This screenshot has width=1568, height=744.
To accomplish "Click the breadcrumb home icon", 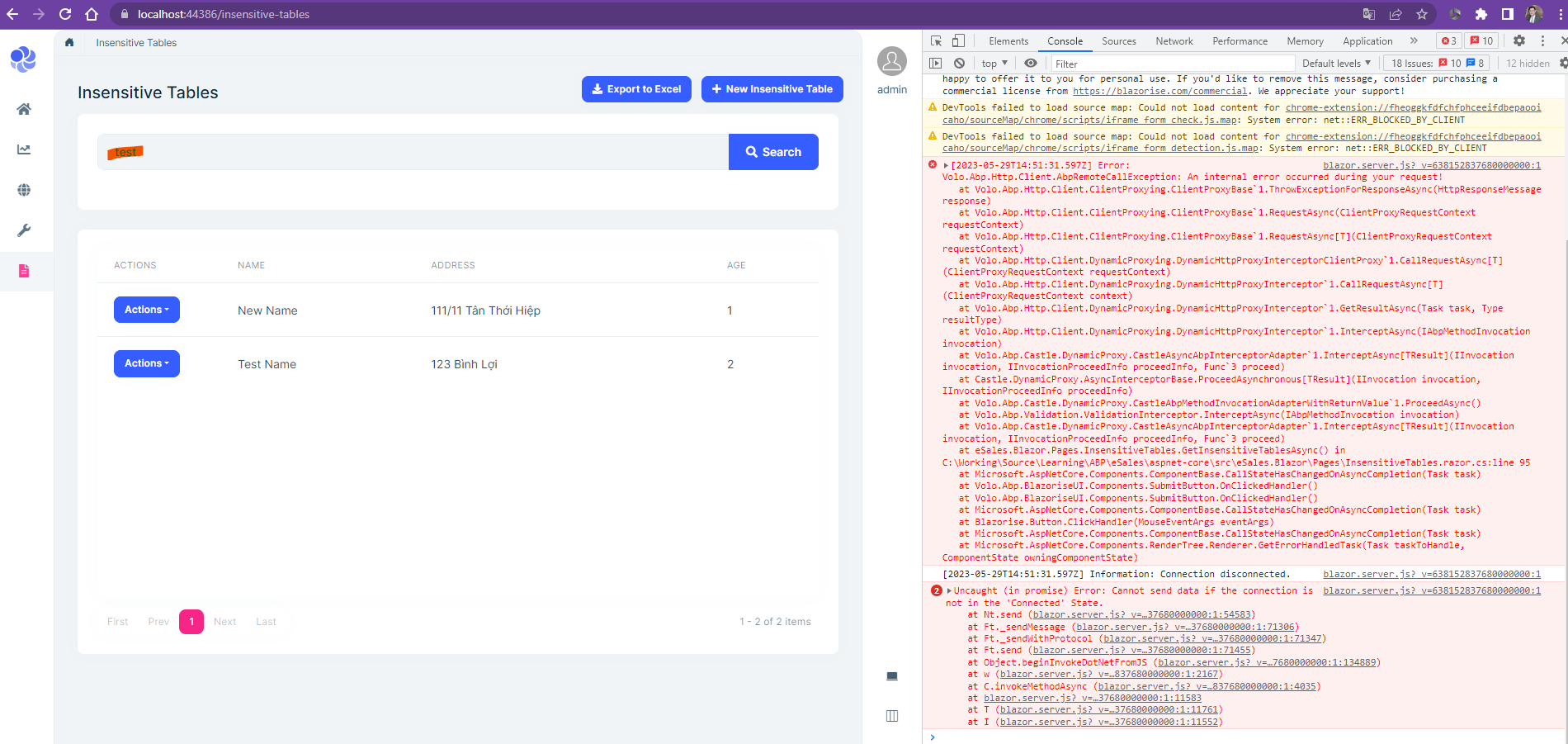I will click(69, 43).
